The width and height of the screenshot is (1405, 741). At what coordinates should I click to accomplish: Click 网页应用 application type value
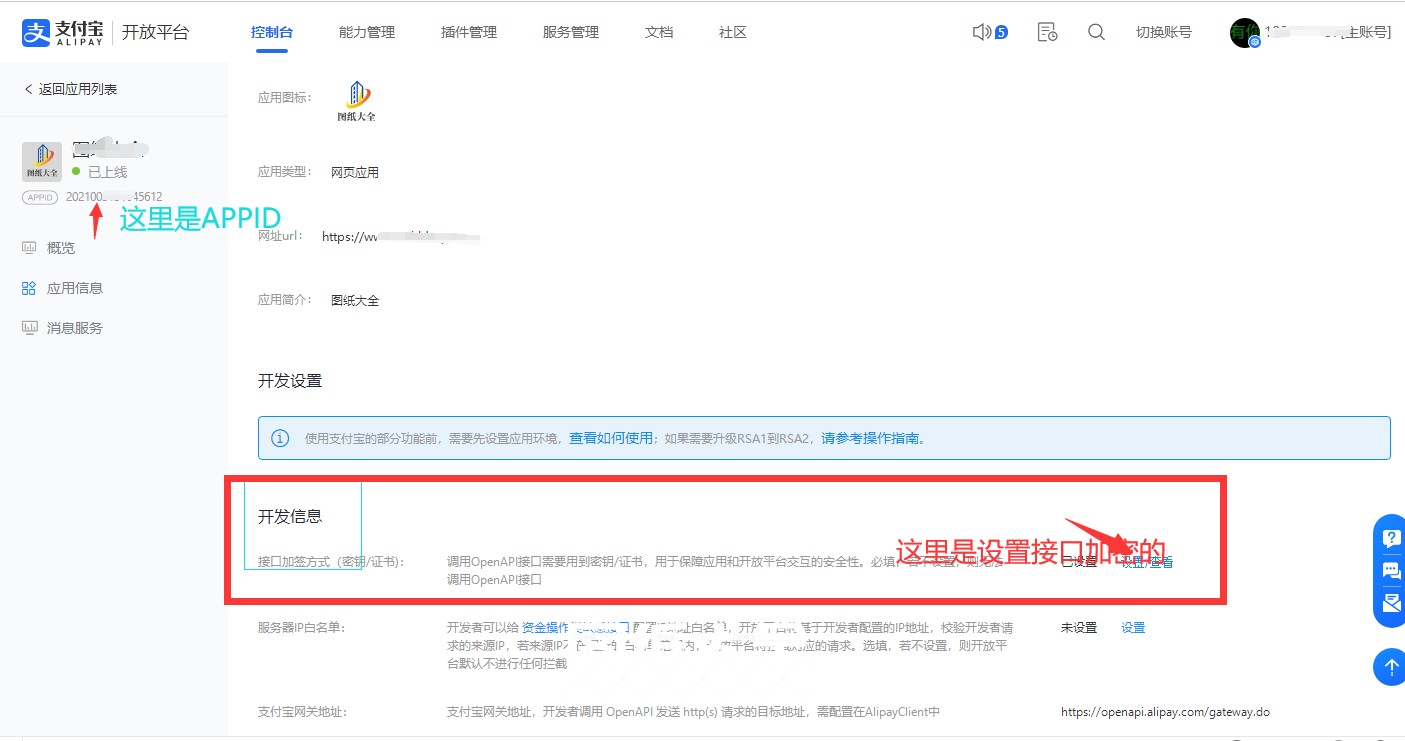355,172
